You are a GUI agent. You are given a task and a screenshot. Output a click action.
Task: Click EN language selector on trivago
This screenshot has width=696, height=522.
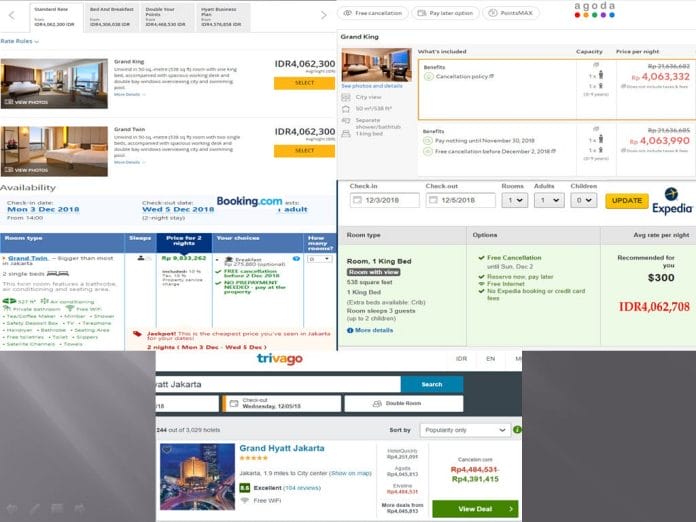coord(490,359)
